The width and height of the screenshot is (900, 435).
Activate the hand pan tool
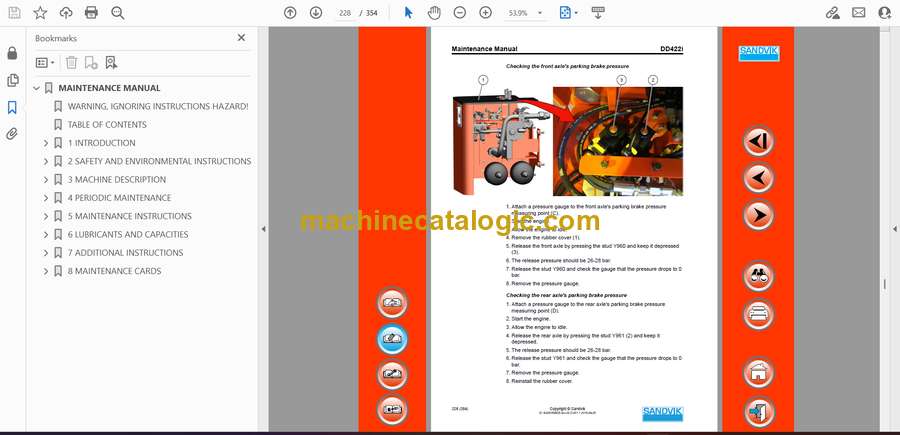(434, 13)
